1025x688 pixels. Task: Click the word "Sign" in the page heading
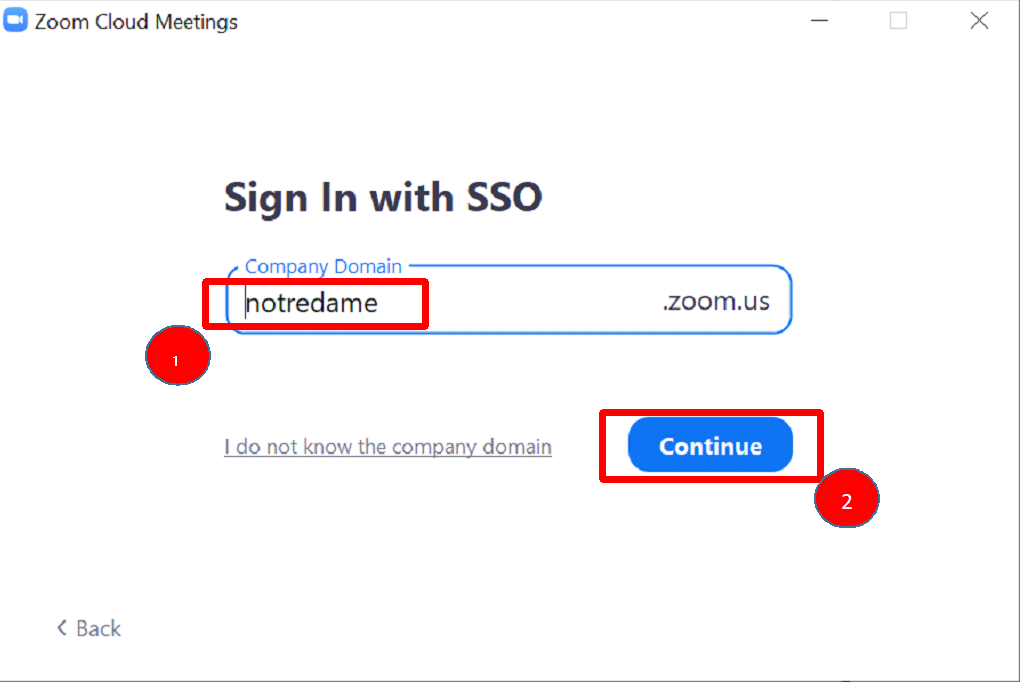[263, 197]
